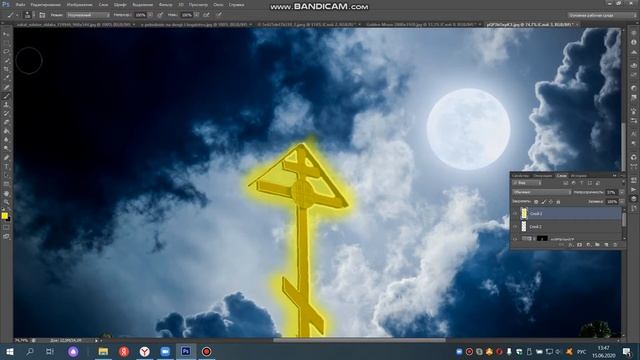Open the tool preset picker
Screen dimensions: 640x360
(x=12, y=15)
